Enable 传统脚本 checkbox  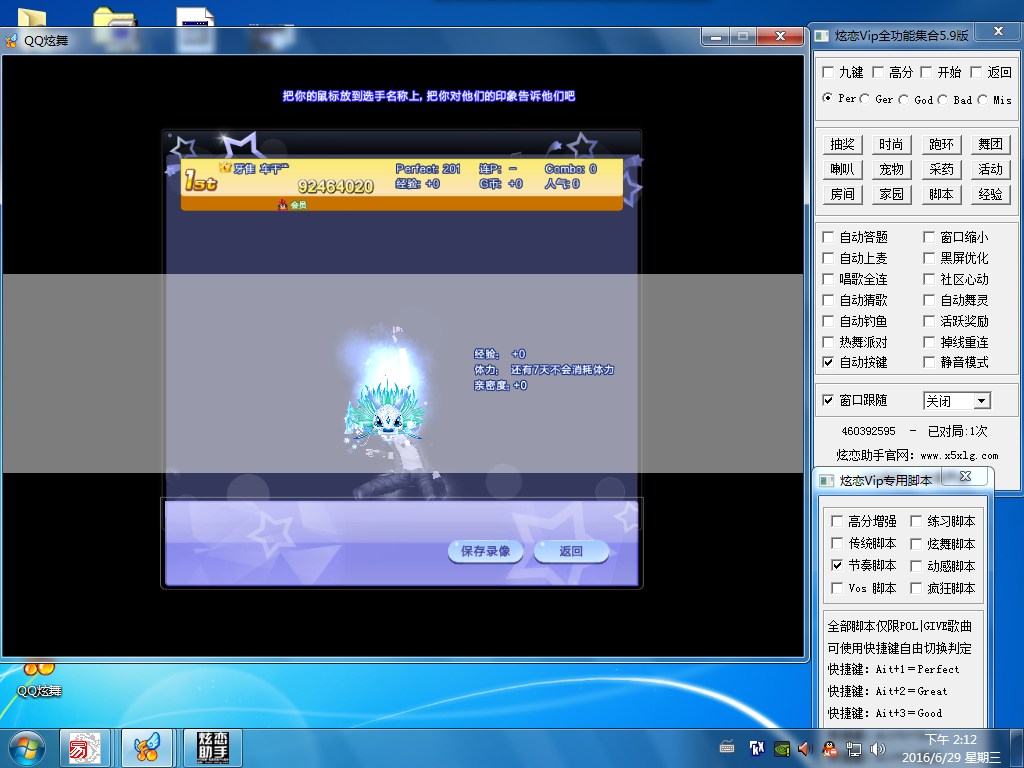(x=837, y=543)
